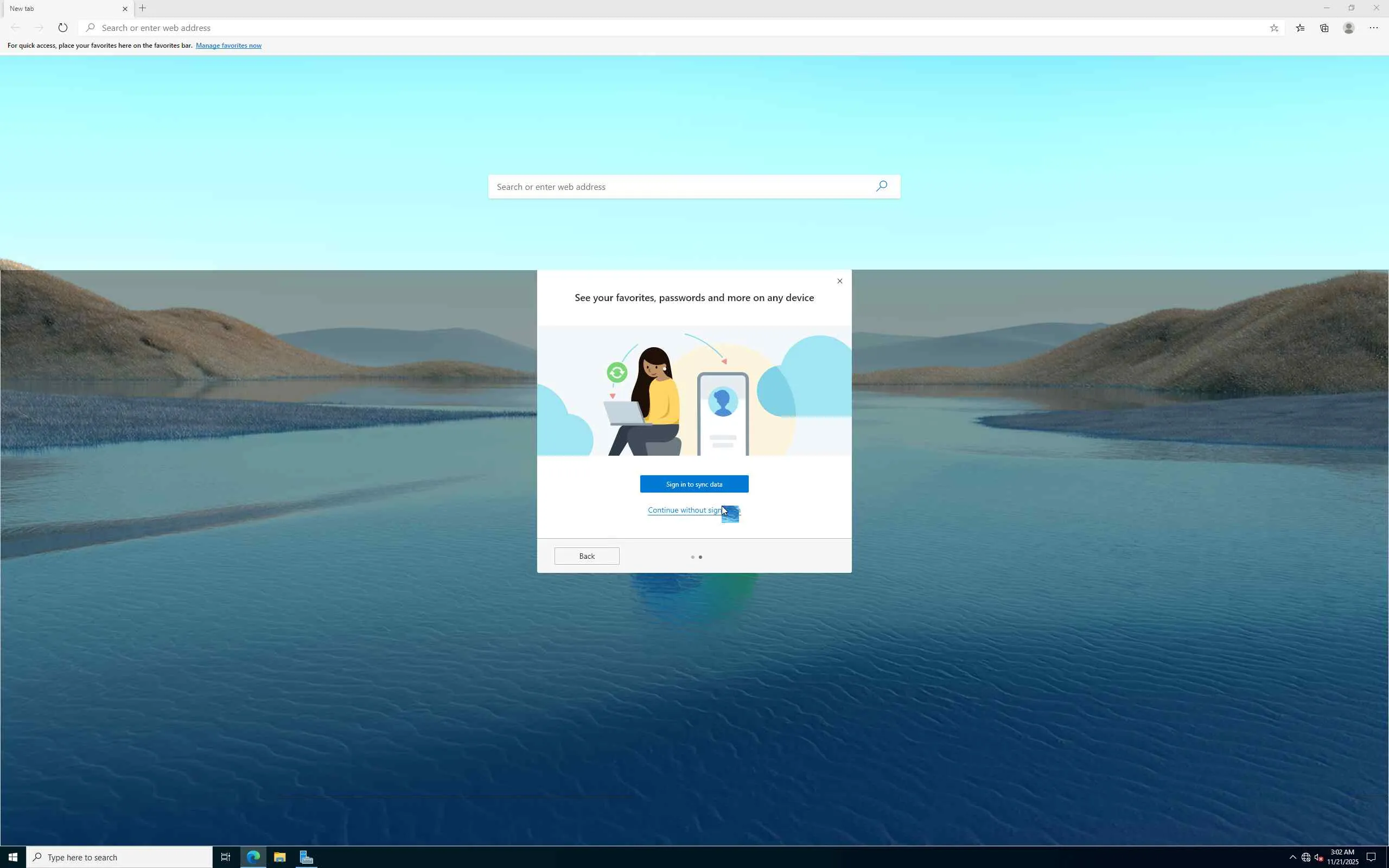
Task: Click Manage favorites now link
Action: coord(228,46)
